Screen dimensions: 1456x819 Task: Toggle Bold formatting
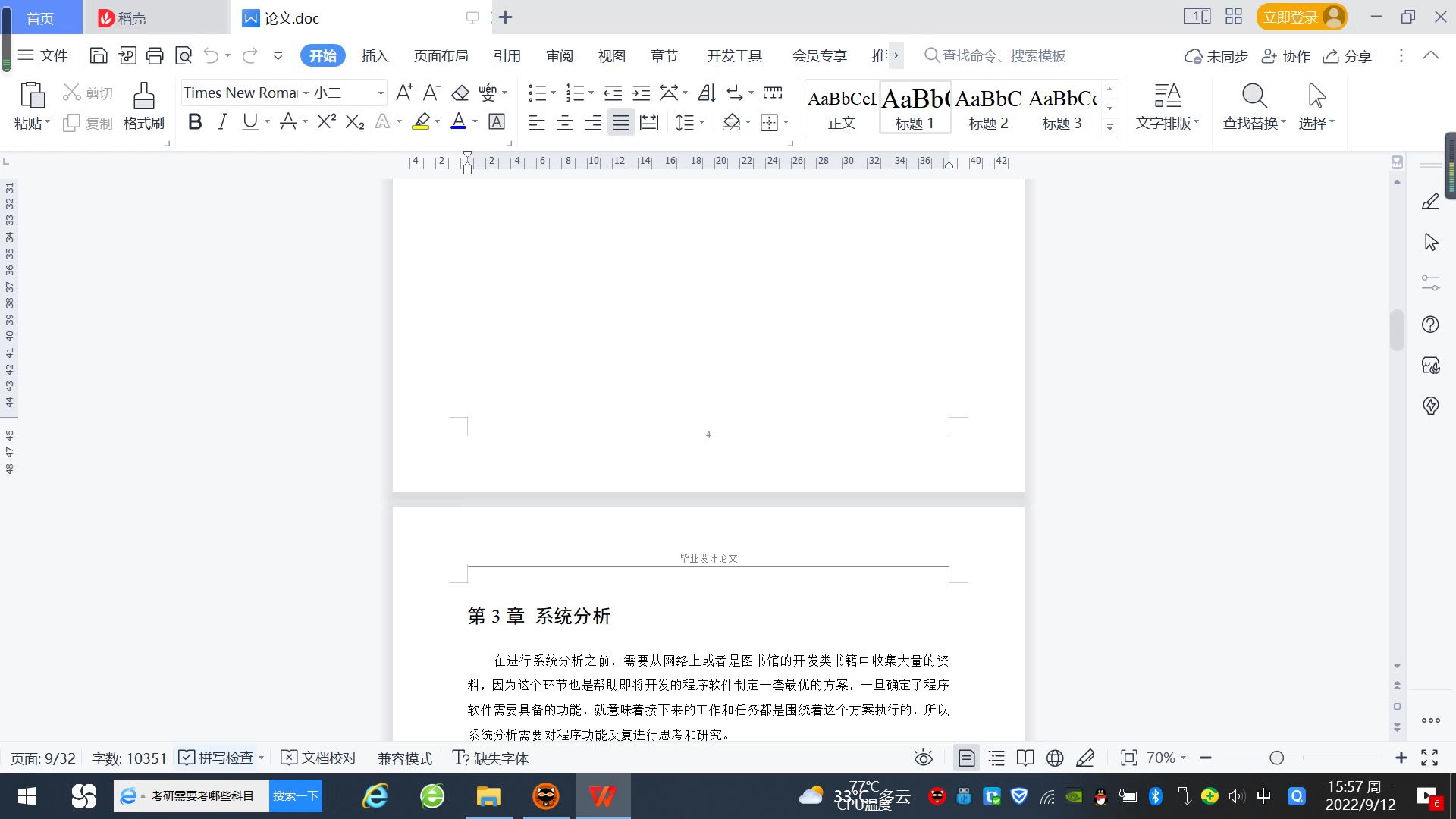[x=195, y=121]
